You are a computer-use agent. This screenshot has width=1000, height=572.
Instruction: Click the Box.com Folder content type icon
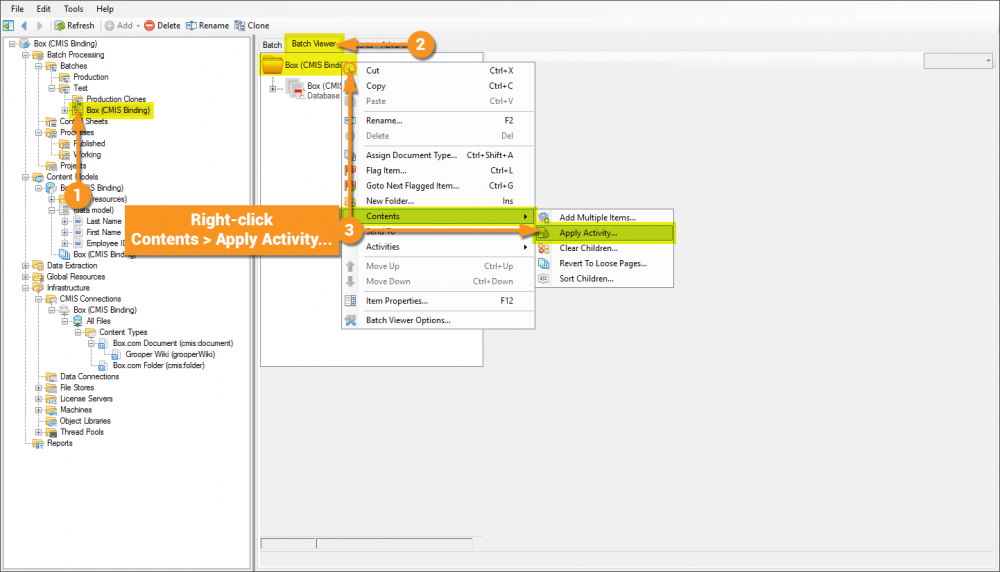pyautogui.click(x=102, y=366)
